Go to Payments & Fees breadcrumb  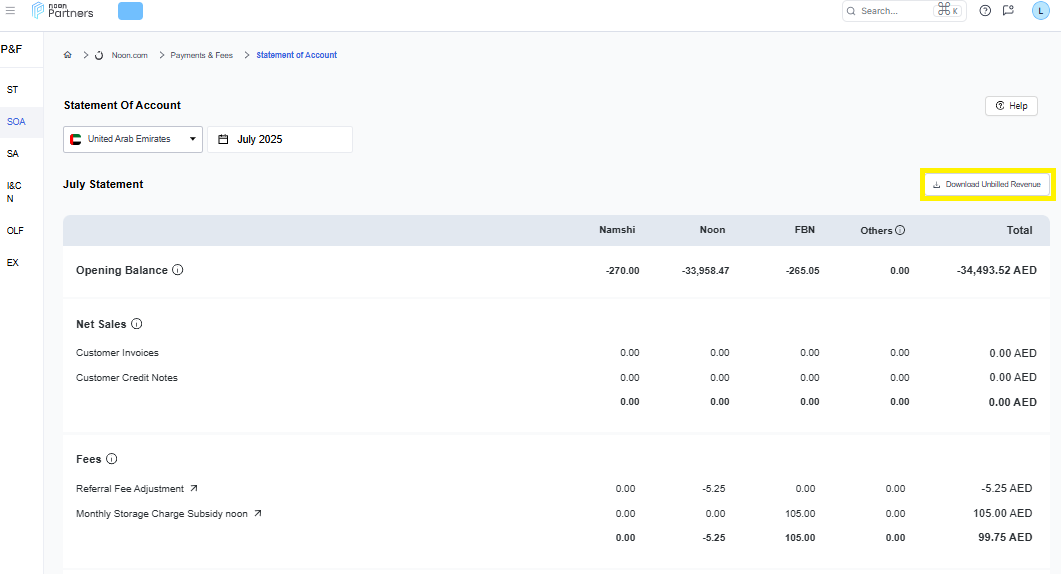[x=201, y=56]
